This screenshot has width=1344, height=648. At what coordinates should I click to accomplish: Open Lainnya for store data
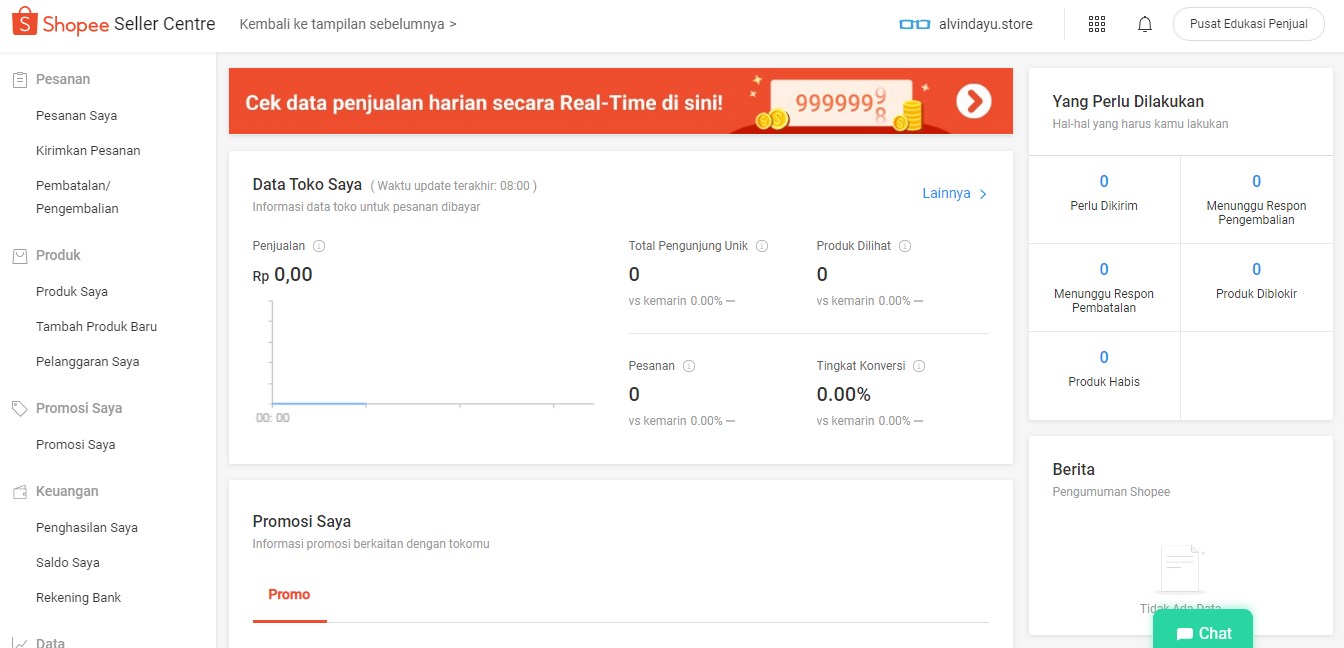click(954, 194)
